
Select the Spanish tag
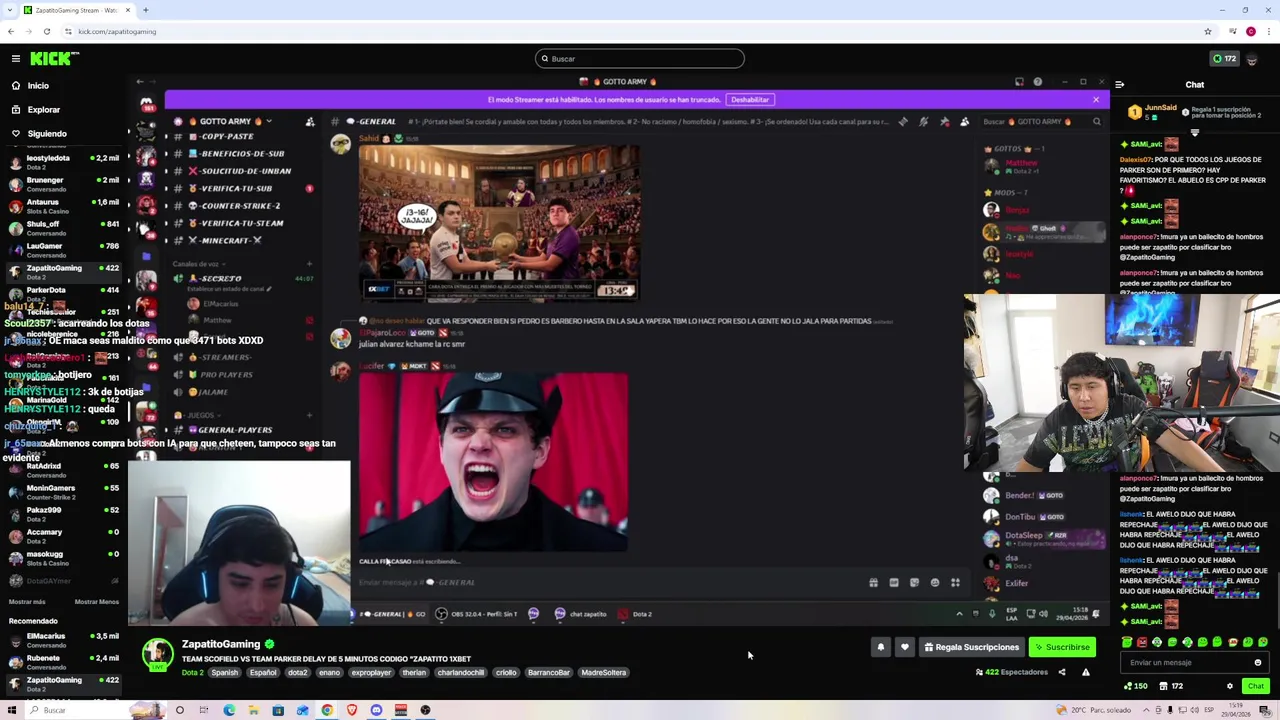coord(225,673)
